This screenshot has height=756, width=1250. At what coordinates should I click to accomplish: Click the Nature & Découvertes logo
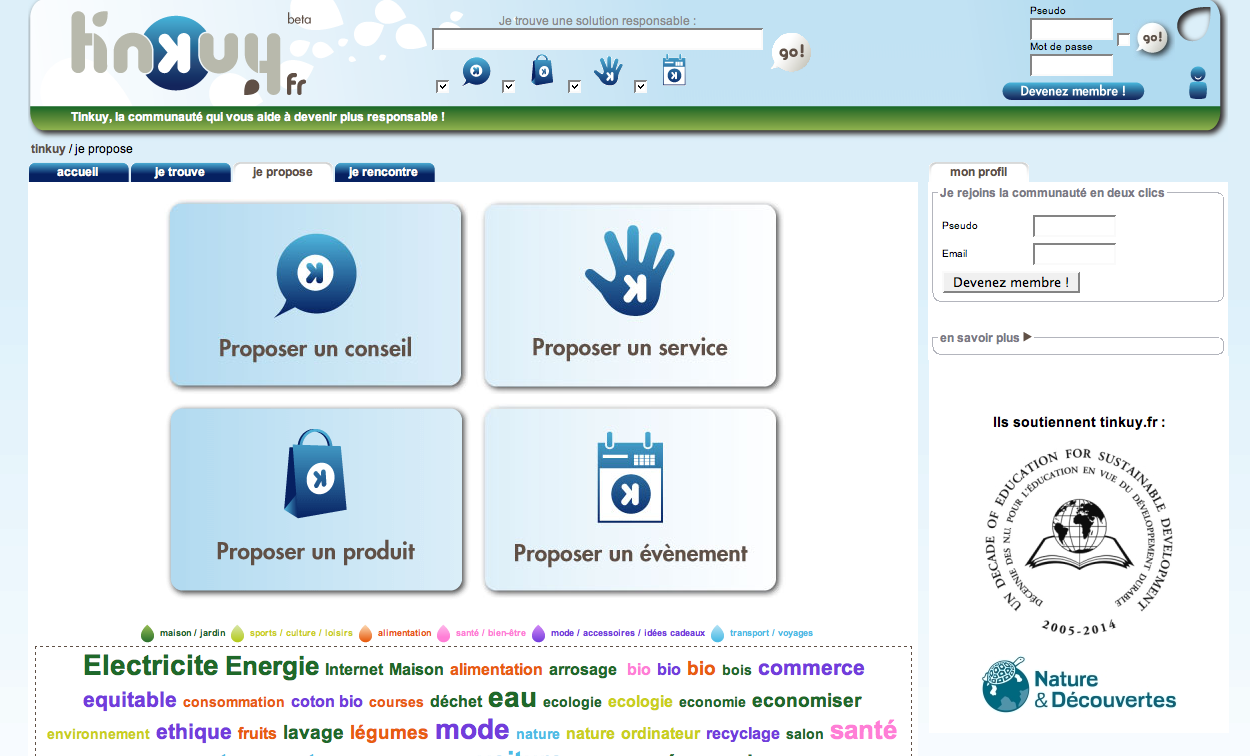[1079, 685]
